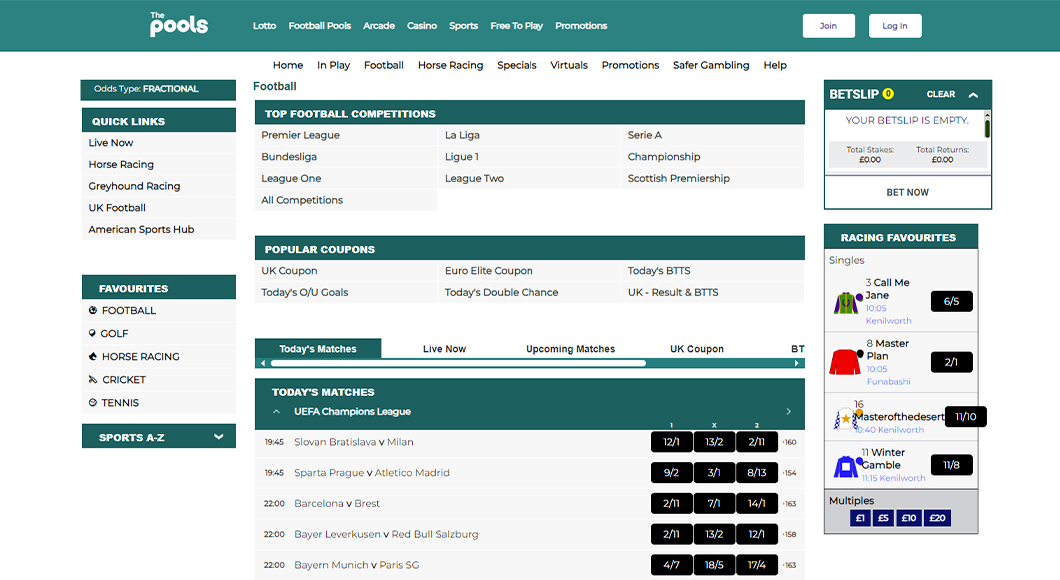This screenshot has width=1060, height=580.
Task: Select the £5 multiples stake
Action: tap(883, 518)
